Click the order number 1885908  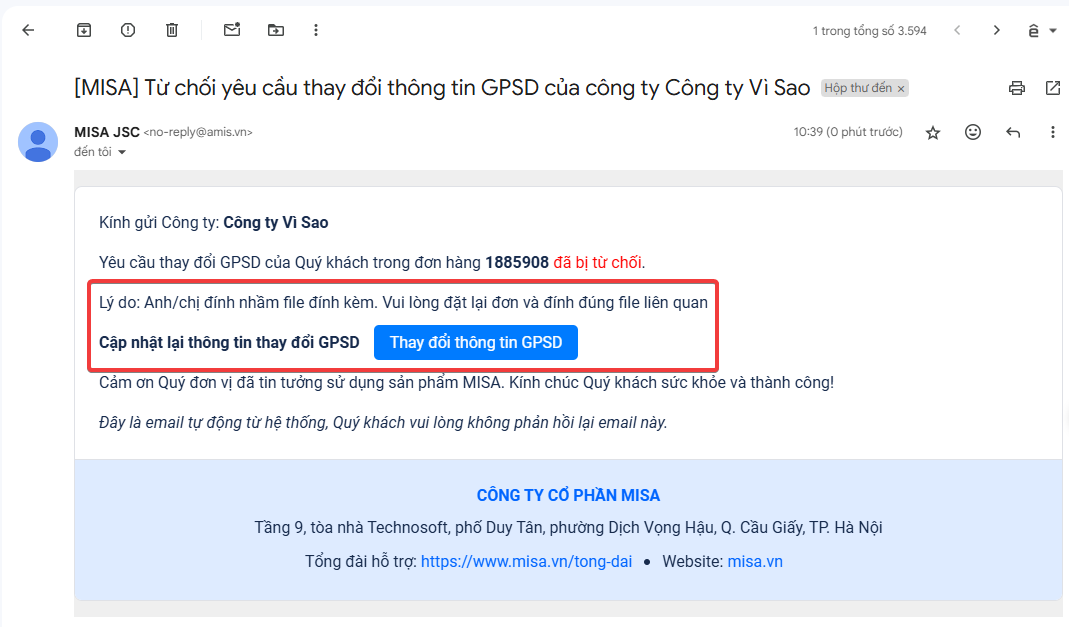(x=517, y=262)
